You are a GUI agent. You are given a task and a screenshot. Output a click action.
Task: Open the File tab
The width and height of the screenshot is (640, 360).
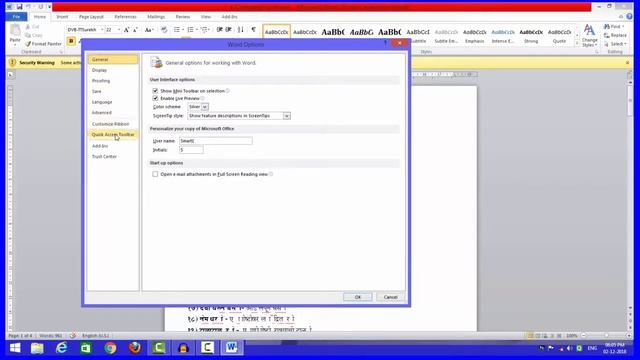[16, 17]
